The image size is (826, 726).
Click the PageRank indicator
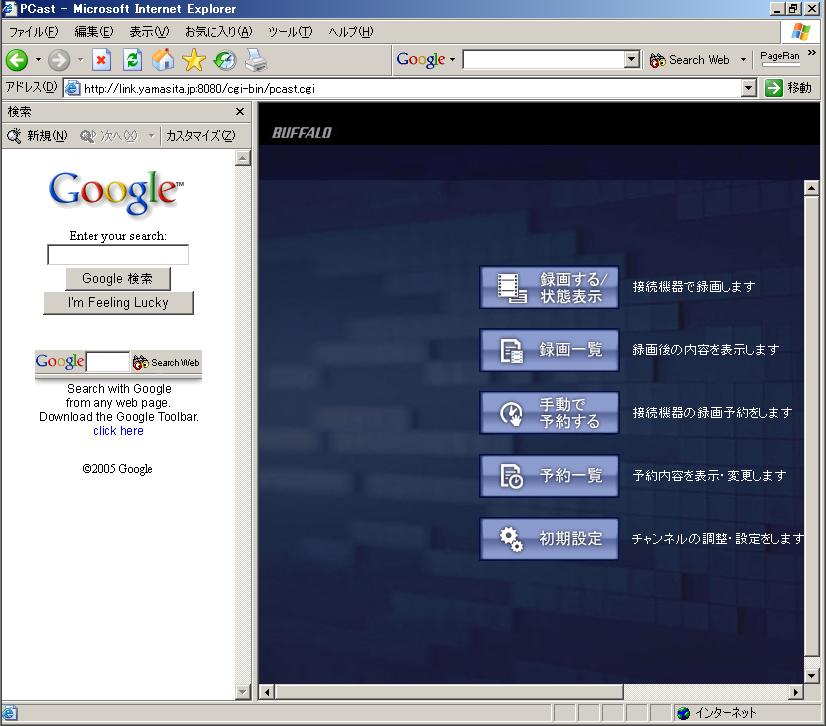click(780, 58)
